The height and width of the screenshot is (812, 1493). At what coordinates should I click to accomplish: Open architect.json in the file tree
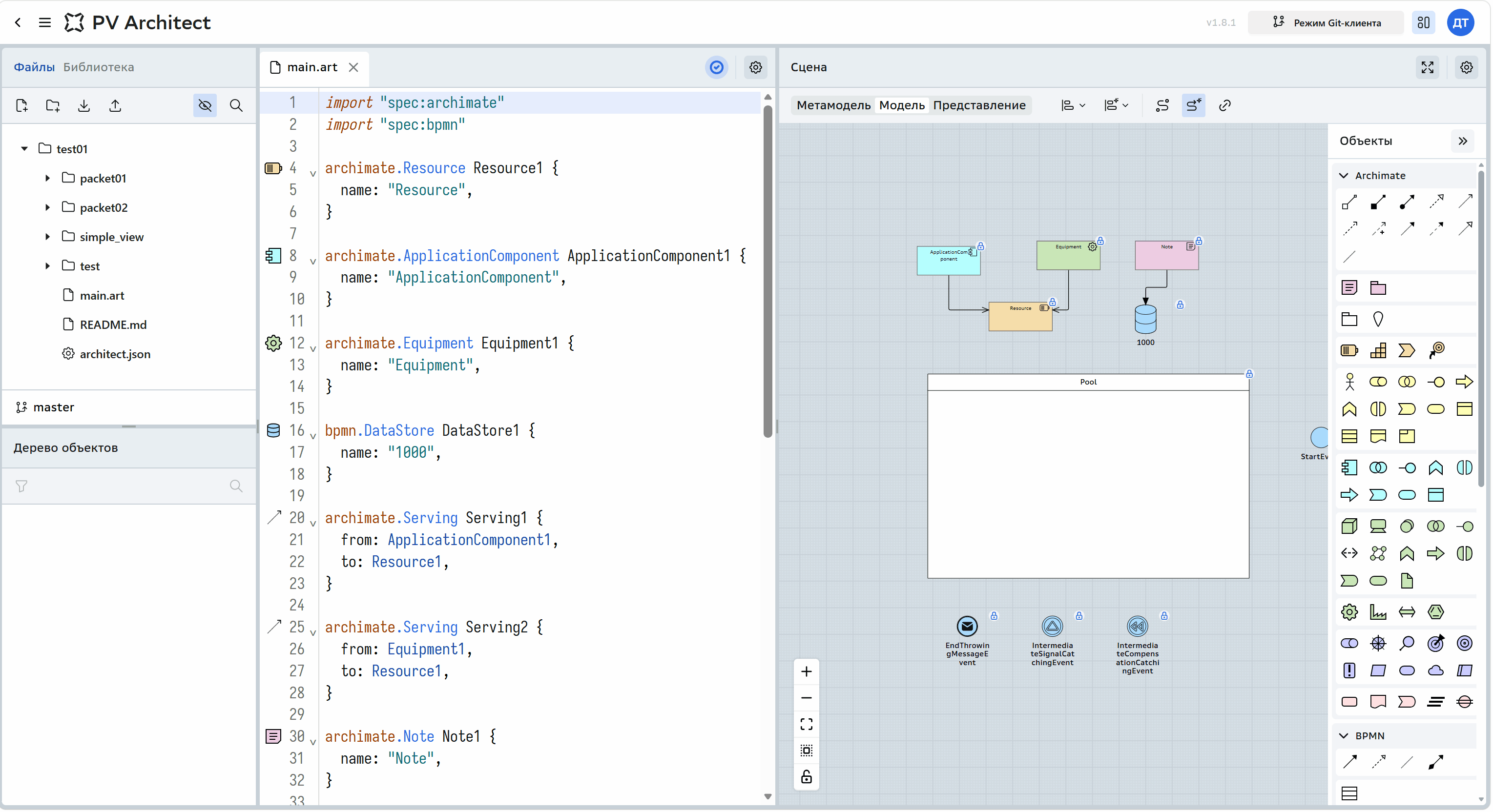[x=115, y=354]
